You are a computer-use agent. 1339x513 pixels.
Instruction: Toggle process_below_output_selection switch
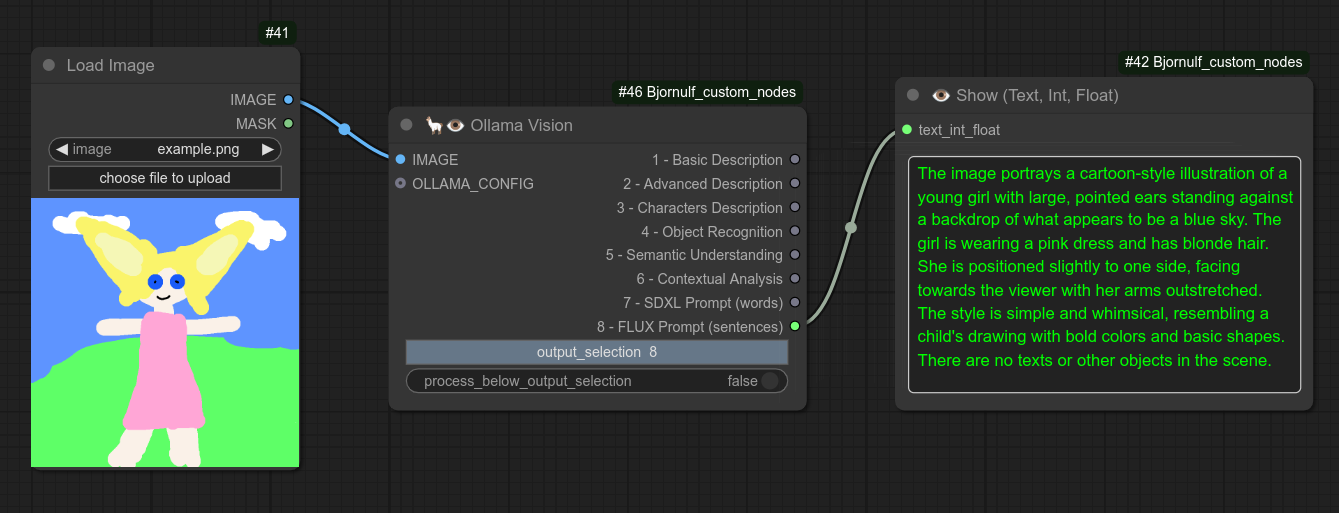coord(769,381)
